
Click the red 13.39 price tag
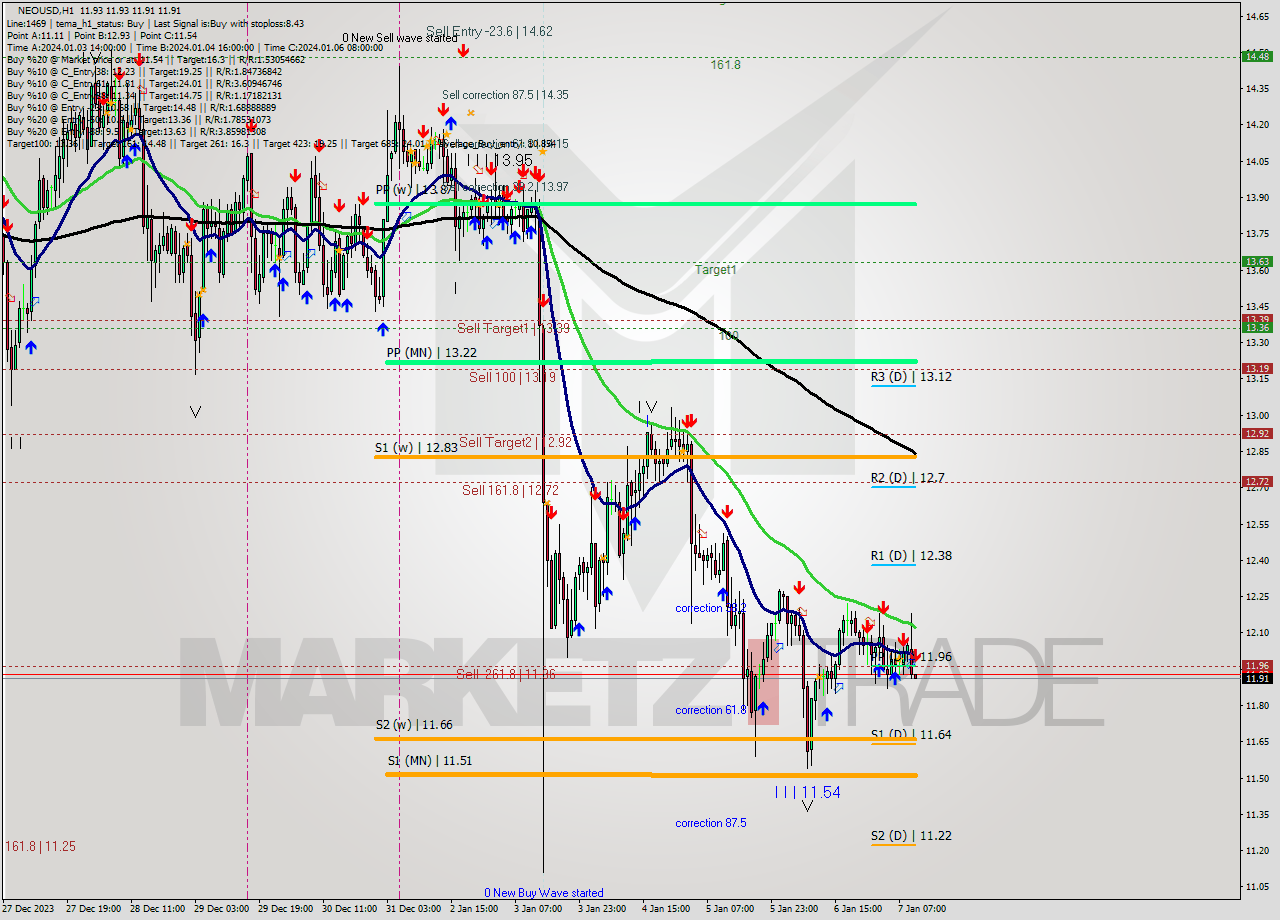point(1256,320)
